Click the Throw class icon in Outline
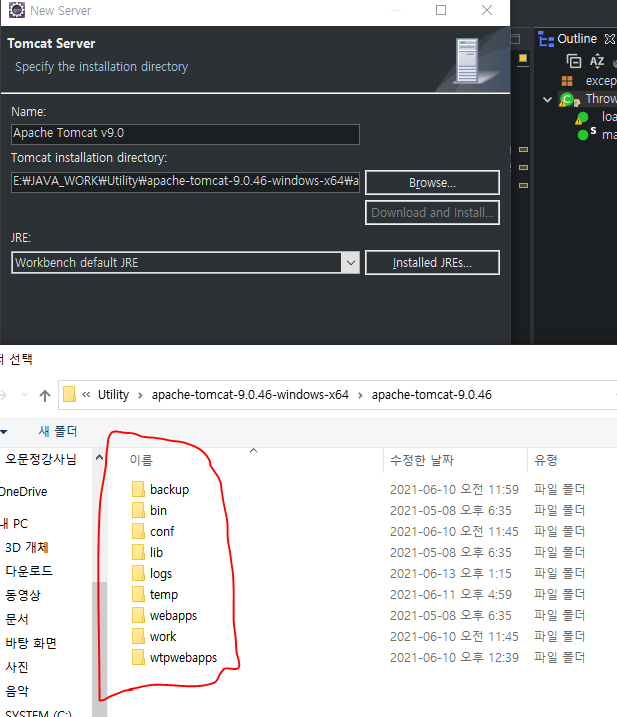617x717 pixels. point(569,99)
